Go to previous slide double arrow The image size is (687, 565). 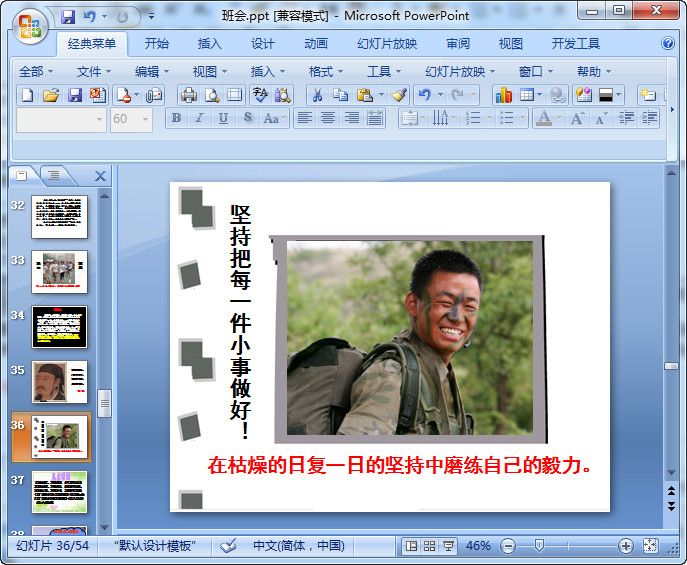click(671, 491)
